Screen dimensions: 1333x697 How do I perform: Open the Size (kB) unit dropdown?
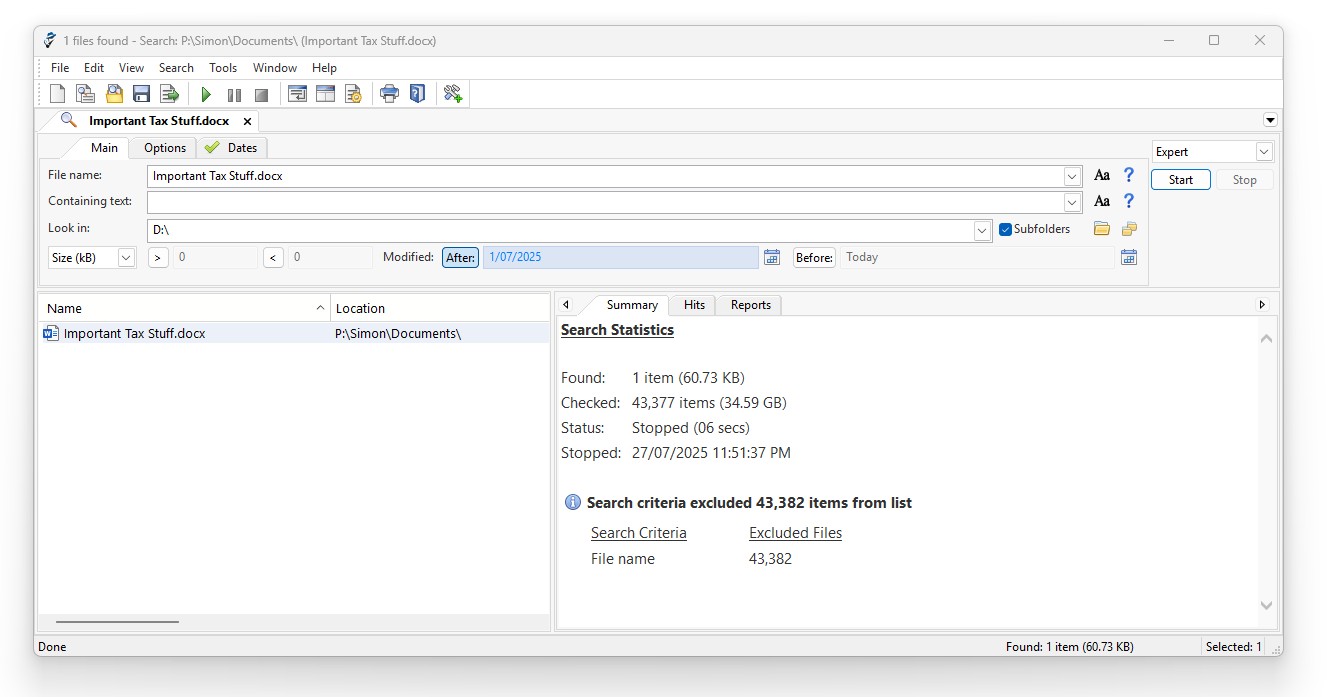[126, 257]
